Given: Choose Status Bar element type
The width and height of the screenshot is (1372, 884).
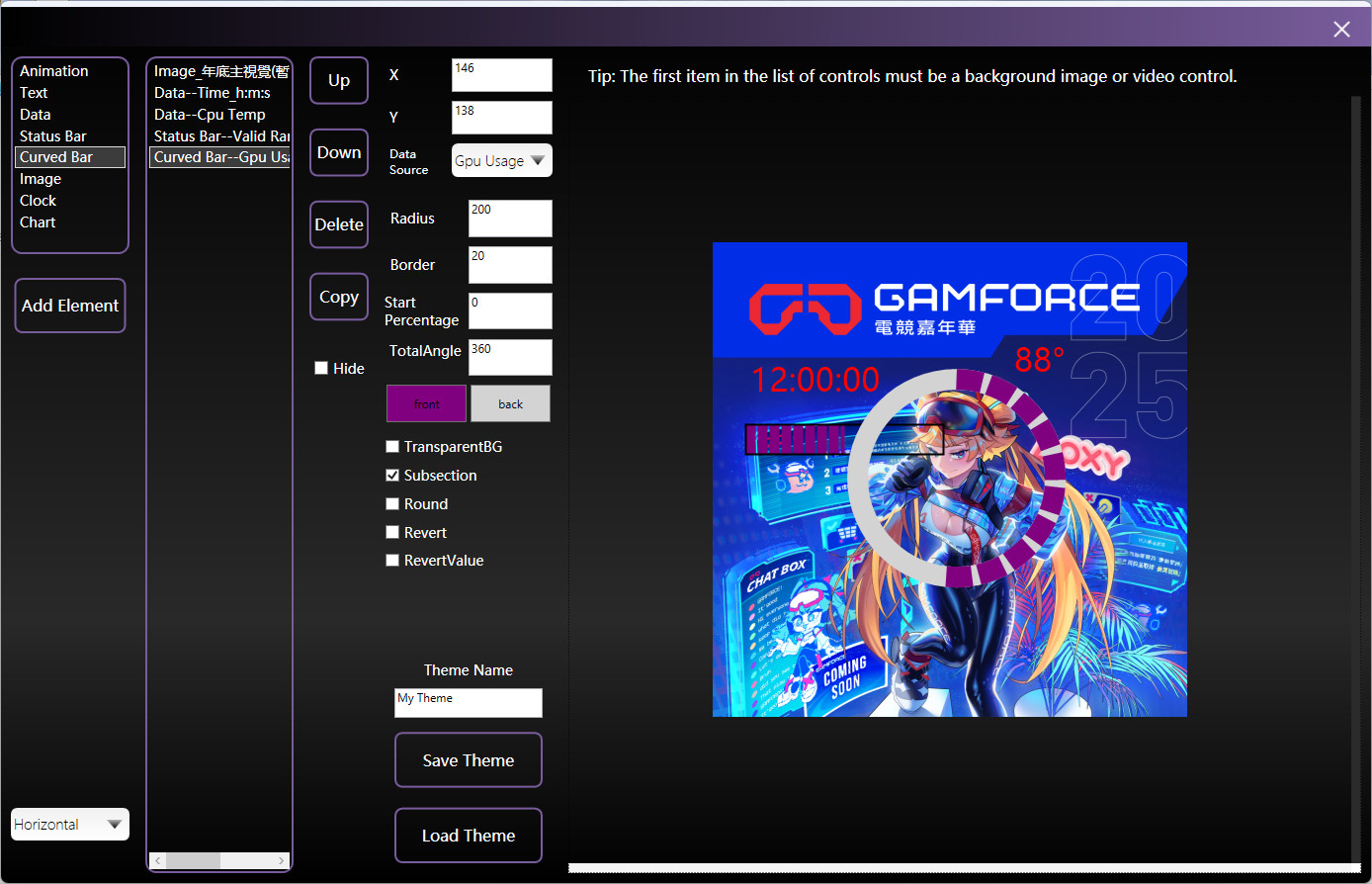Looking at the screenshot, I should pyautogui.click(x=53, y=136).
